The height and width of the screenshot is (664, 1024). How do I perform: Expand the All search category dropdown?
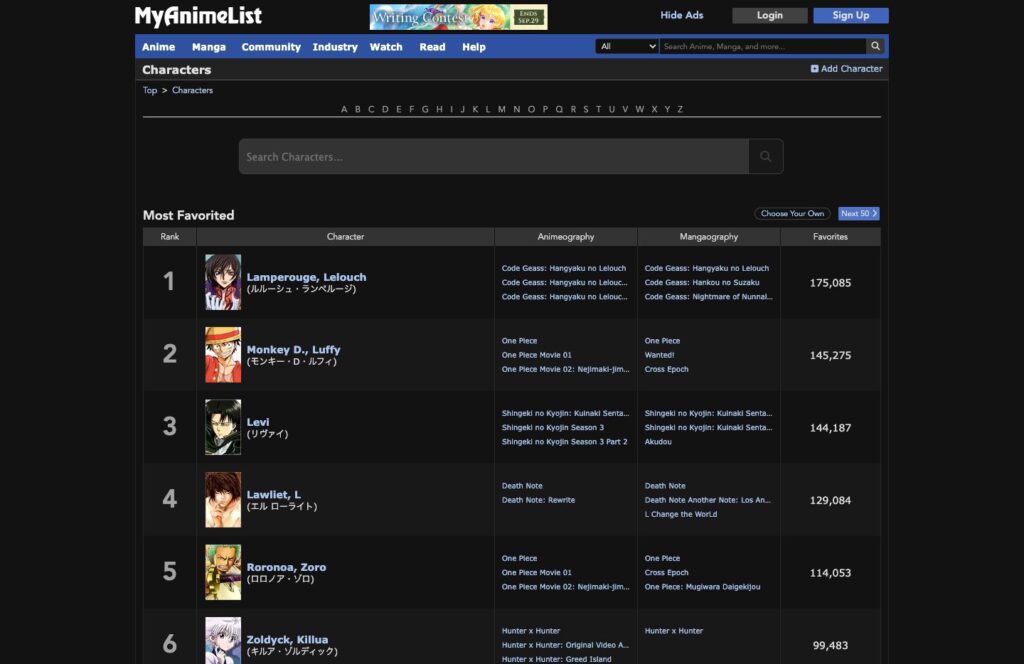click(627, 46)
